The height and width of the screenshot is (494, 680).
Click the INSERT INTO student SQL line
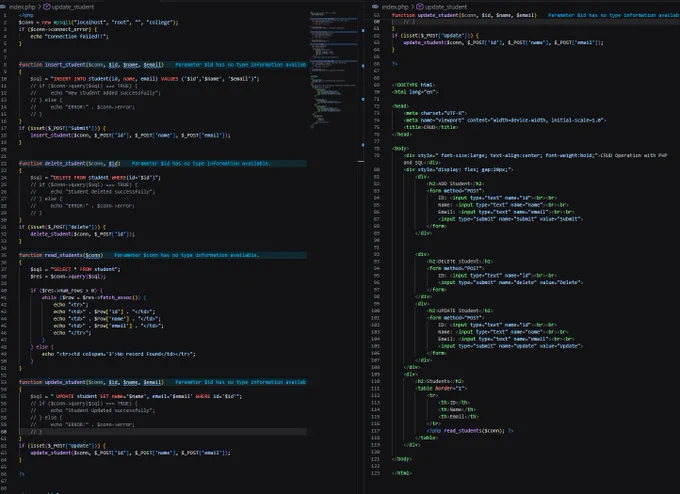[x=145, y=79]
